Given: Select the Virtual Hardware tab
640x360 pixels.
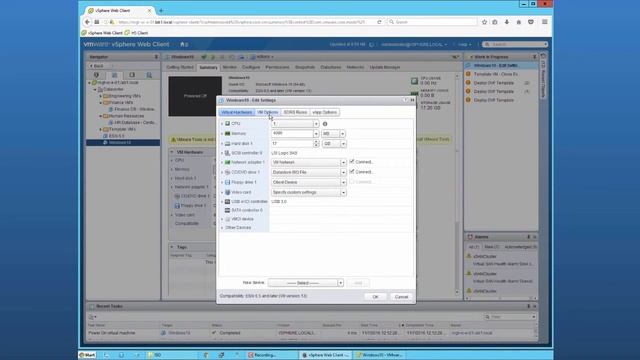Looking at the screenshot, I should click(x=237, y=112).
